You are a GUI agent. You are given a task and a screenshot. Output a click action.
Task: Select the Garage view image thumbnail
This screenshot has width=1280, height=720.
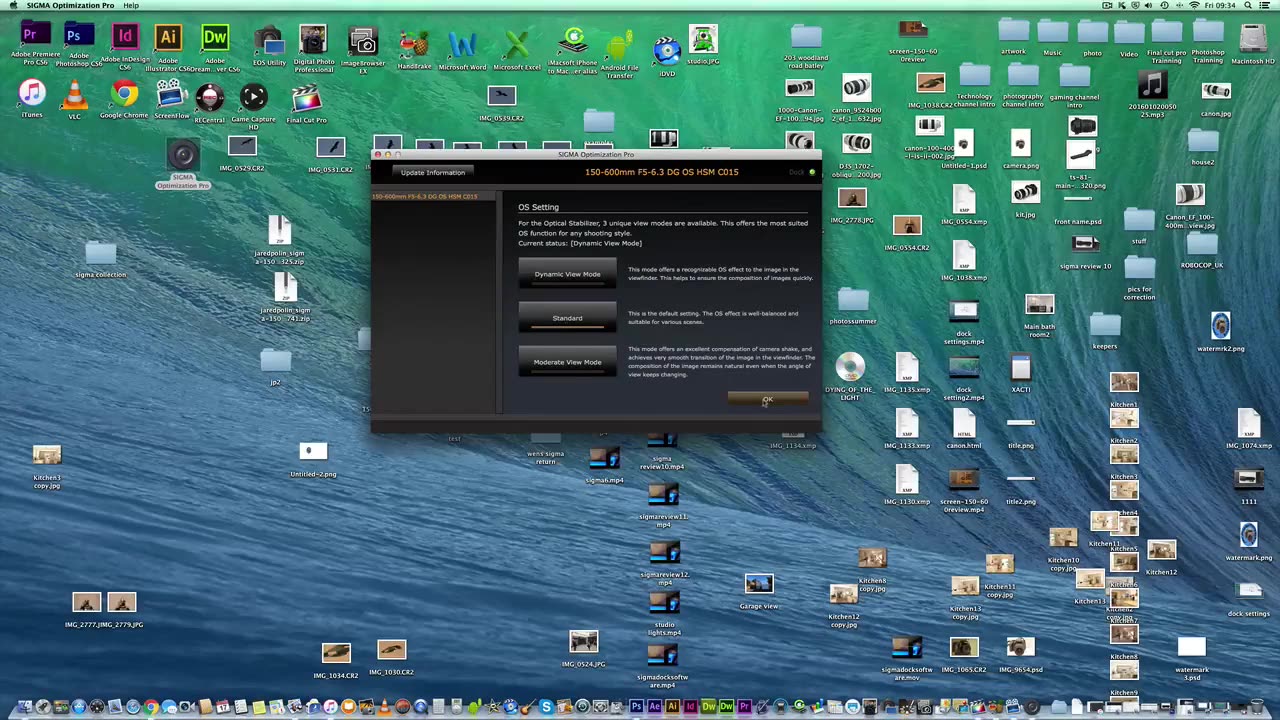tap(758, 584)
